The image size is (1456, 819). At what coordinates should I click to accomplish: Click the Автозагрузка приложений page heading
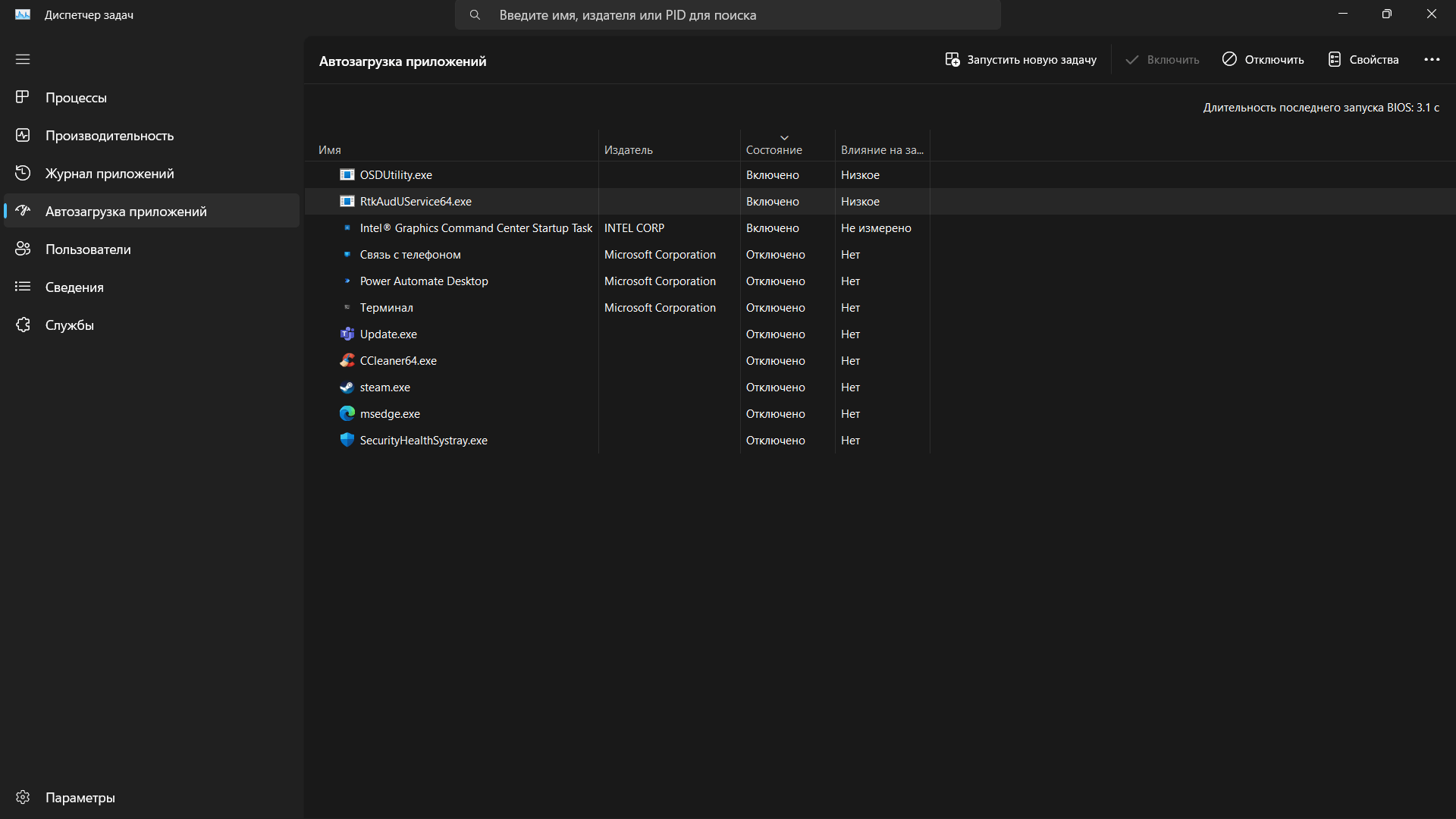click(403, 61)
